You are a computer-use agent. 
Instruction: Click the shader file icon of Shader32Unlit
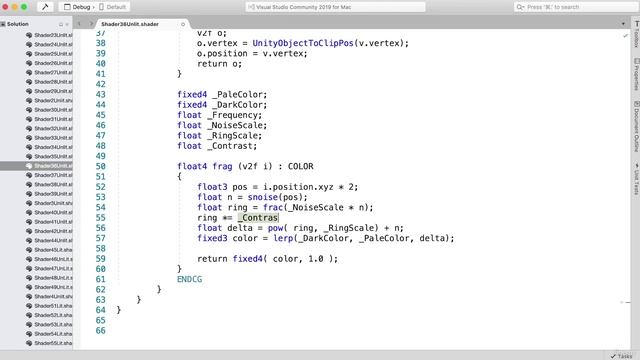[29, 129]
